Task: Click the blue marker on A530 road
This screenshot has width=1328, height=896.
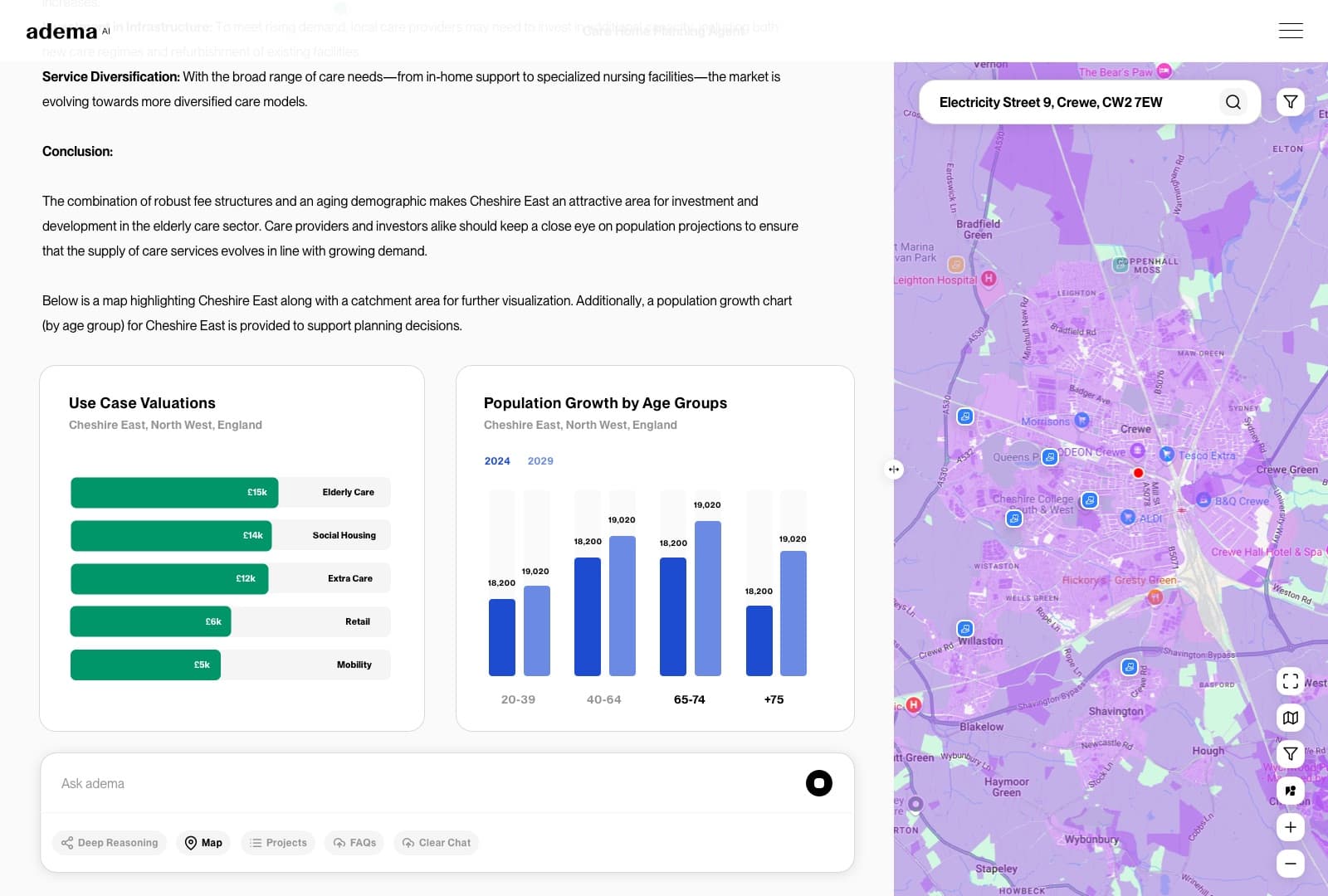Action: (x=965, y=416)
